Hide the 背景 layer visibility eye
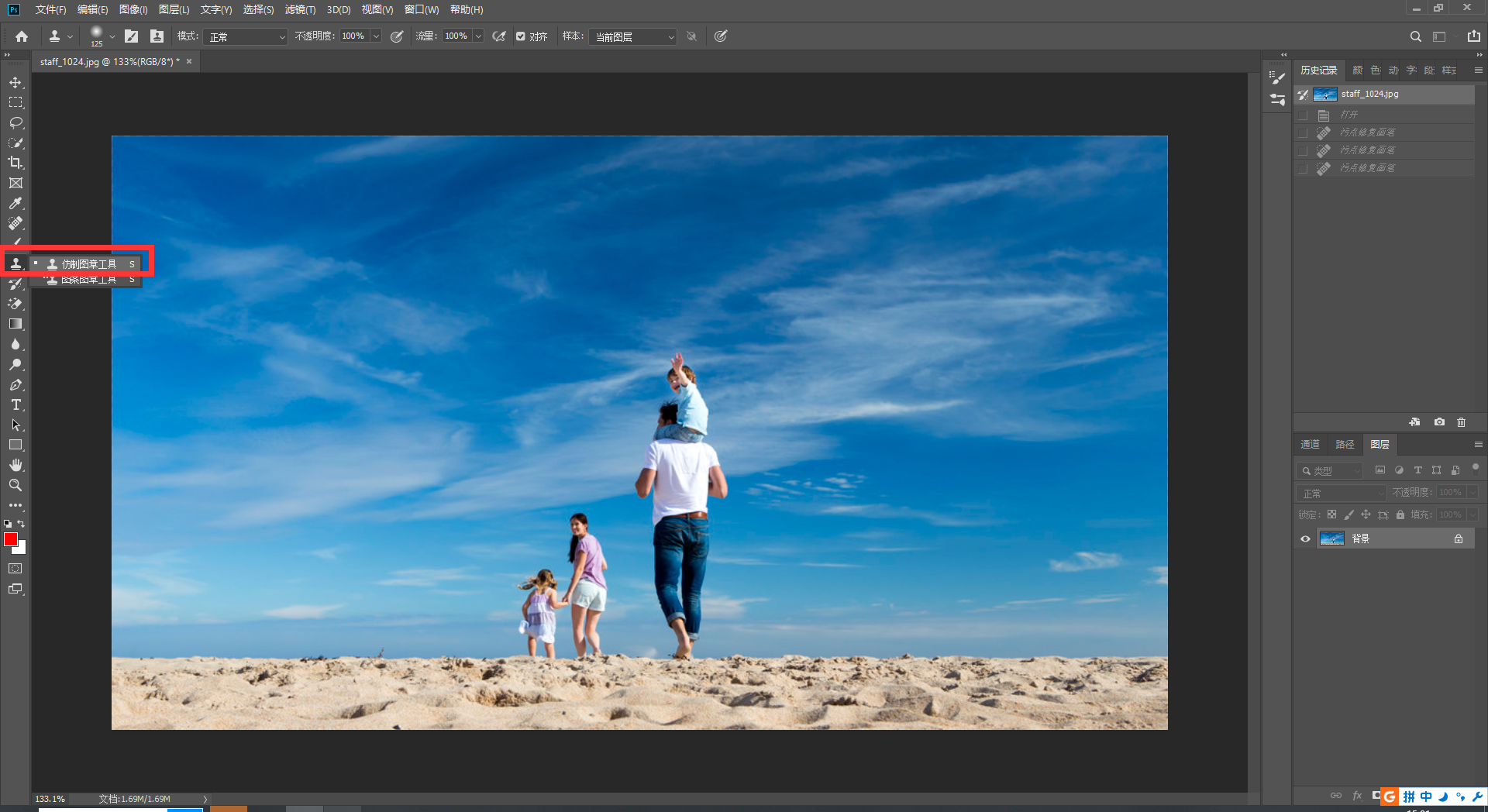This screenshot has width=1488, height=812. (1305, 538)
